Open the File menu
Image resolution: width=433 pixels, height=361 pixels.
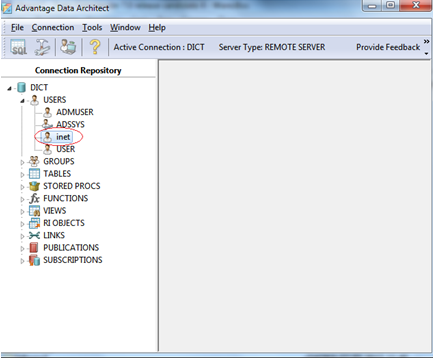pos(17,27)
